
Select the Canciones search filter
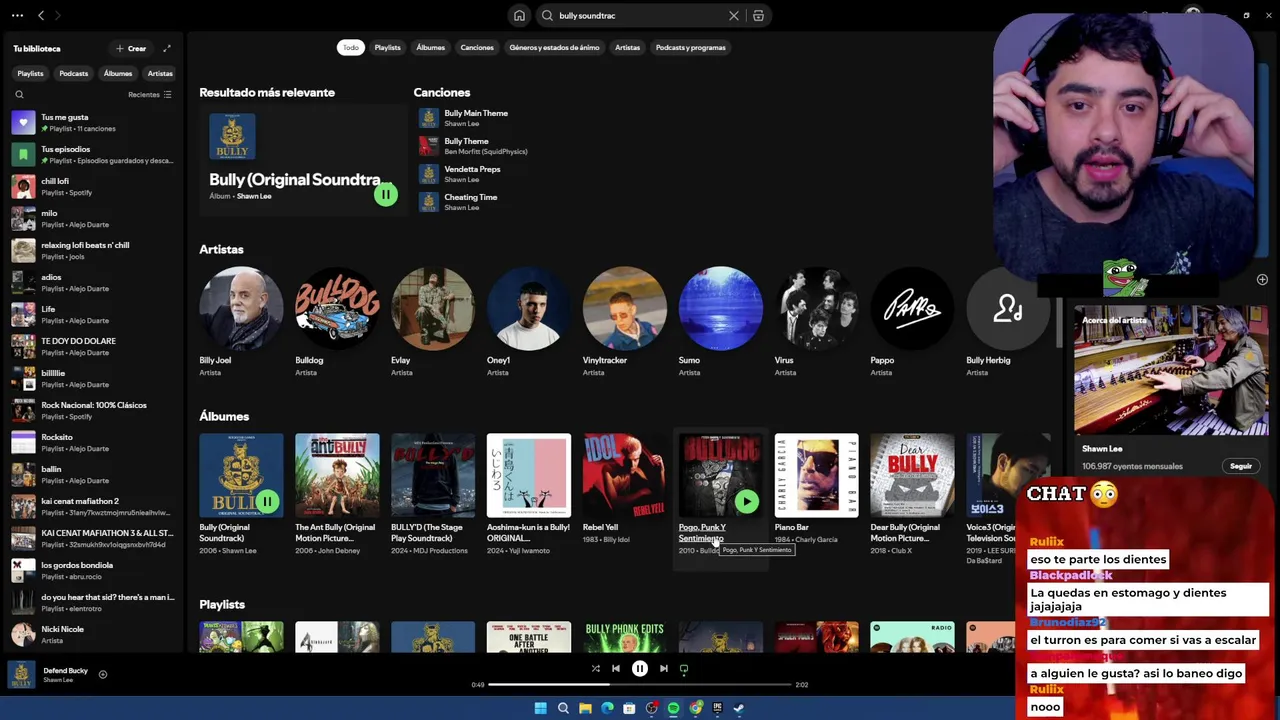[x=477, y=47]
